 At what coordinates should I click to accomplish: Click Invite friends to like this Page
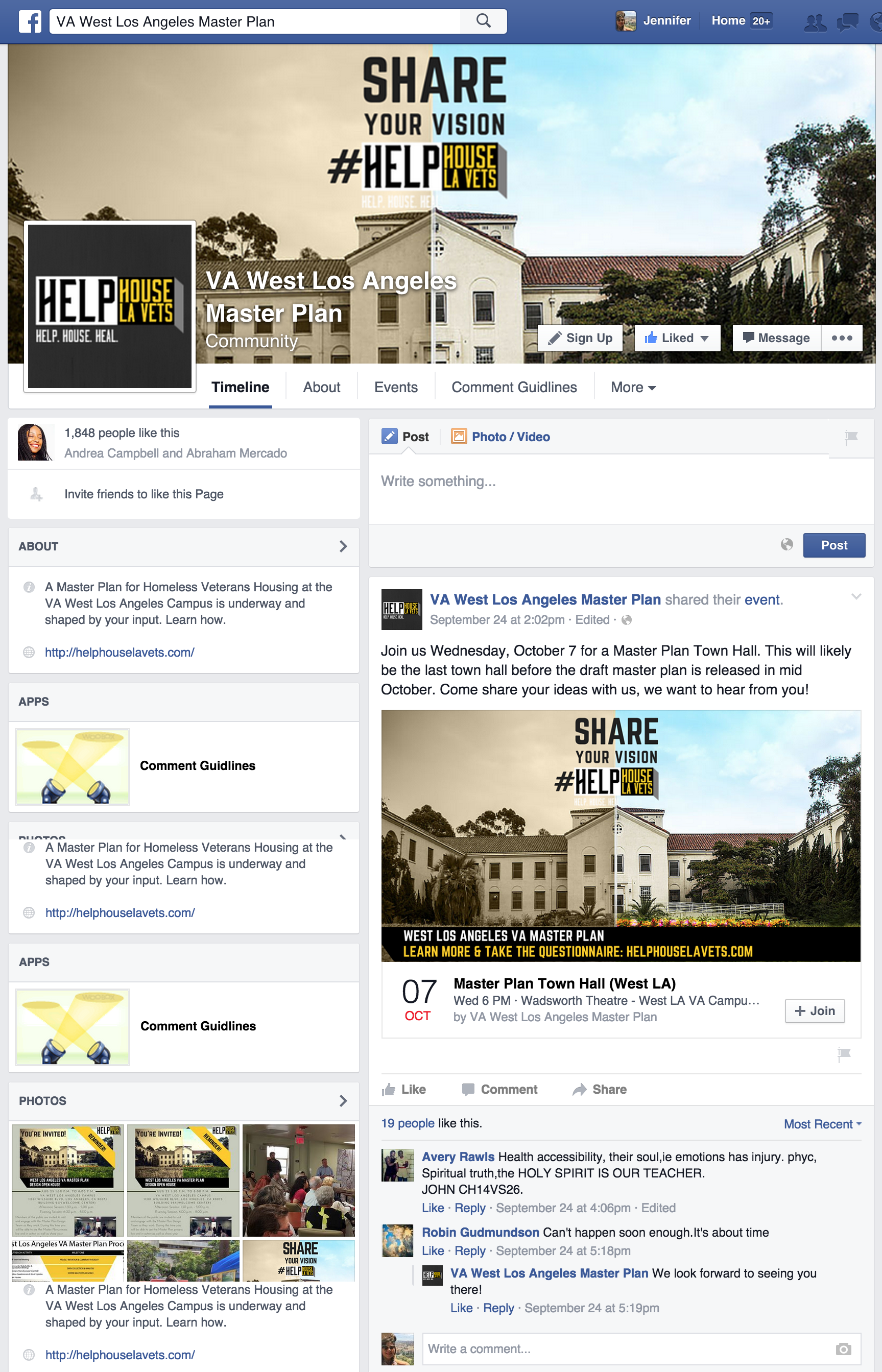pyautogui.click(x=144, y=494)
